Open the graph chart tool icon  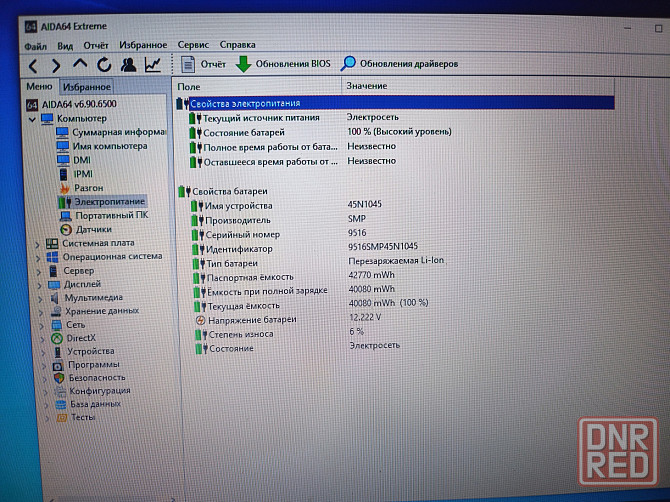click(x=153, y=65)
